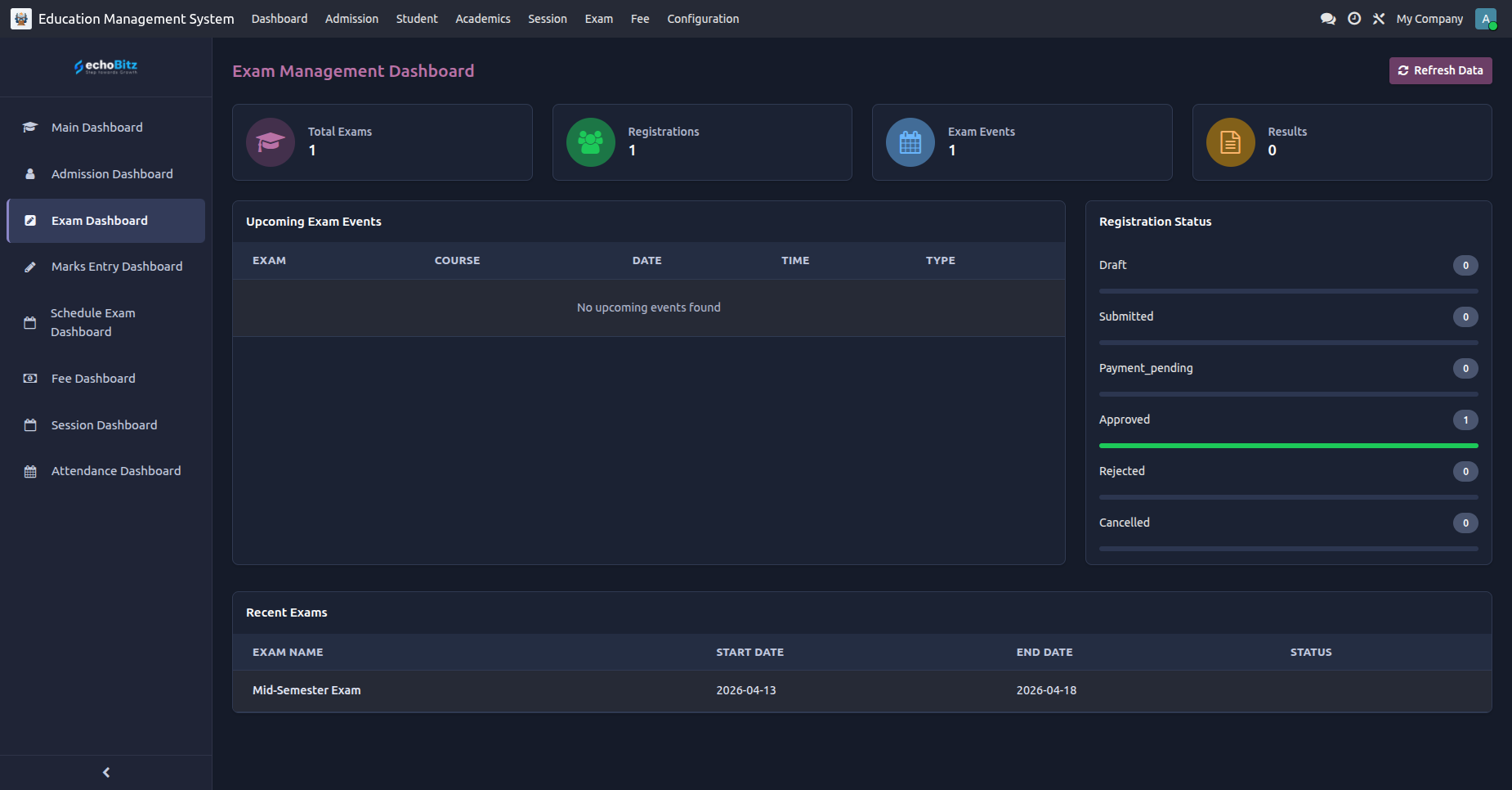Click the debug tools wrench icon
1512x790 pixels.
pyautogui.click(x=1379, y=19)
